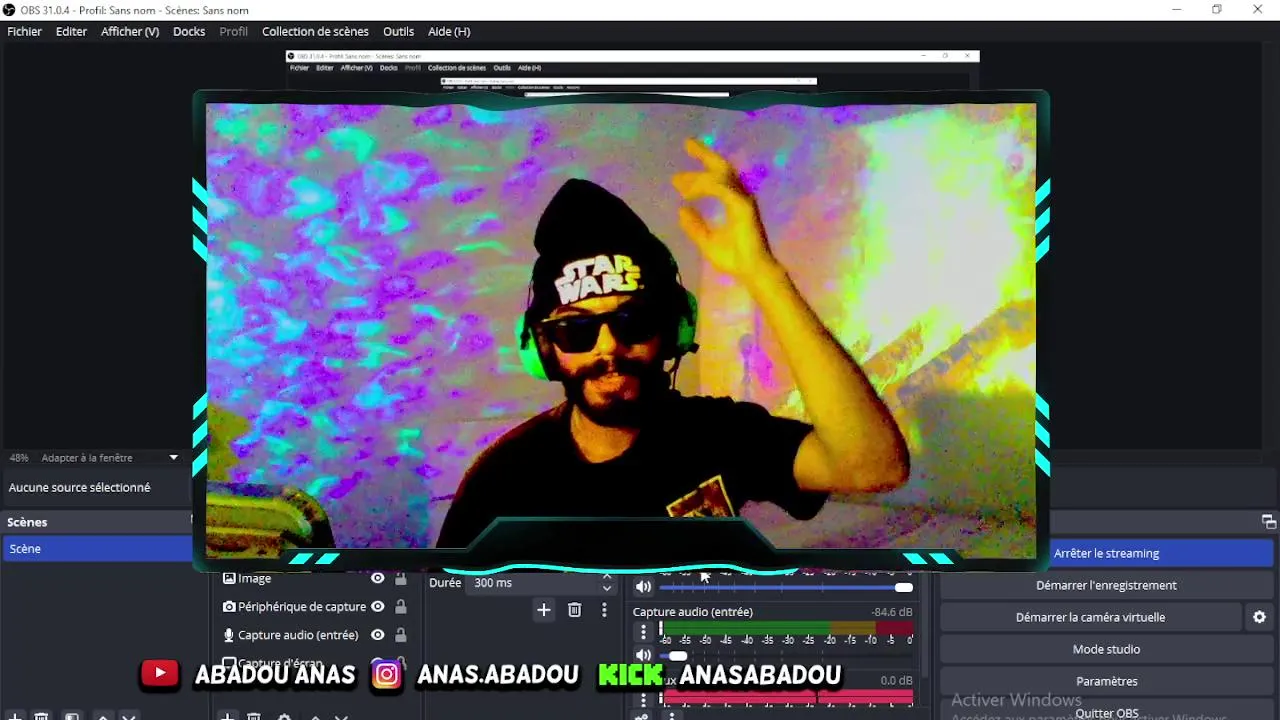The width and height of the screenshot is (1280, 720).
Task: Toggle the lock on the Image source
Action: [x=401, y=578]
